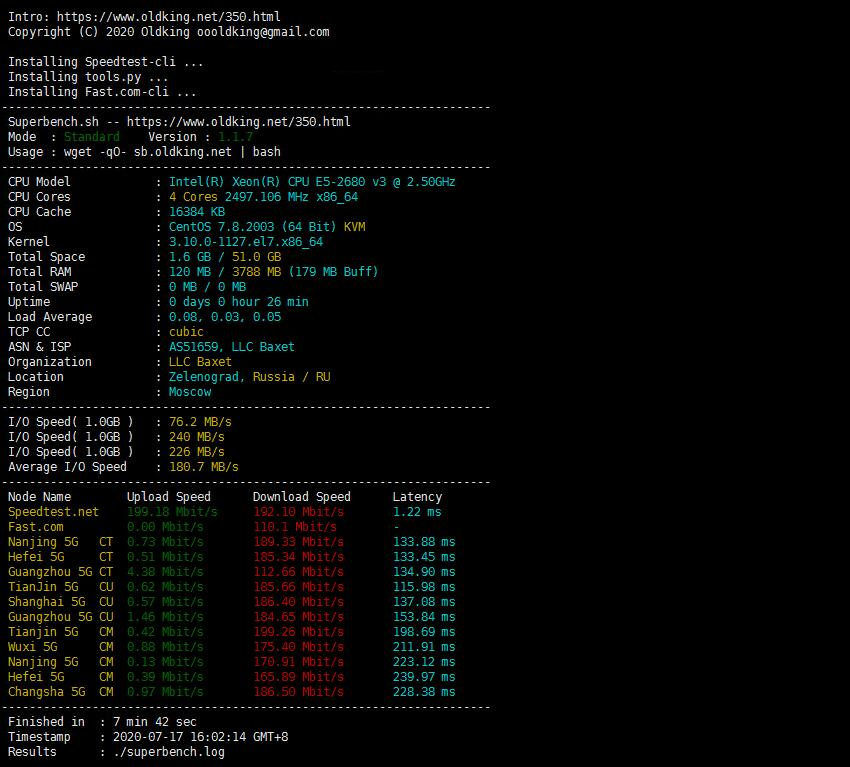This screenshot has width=850, height=767.
Task: Click the Kernel version 3.10.0-1127 text
Action: point(246,242)
